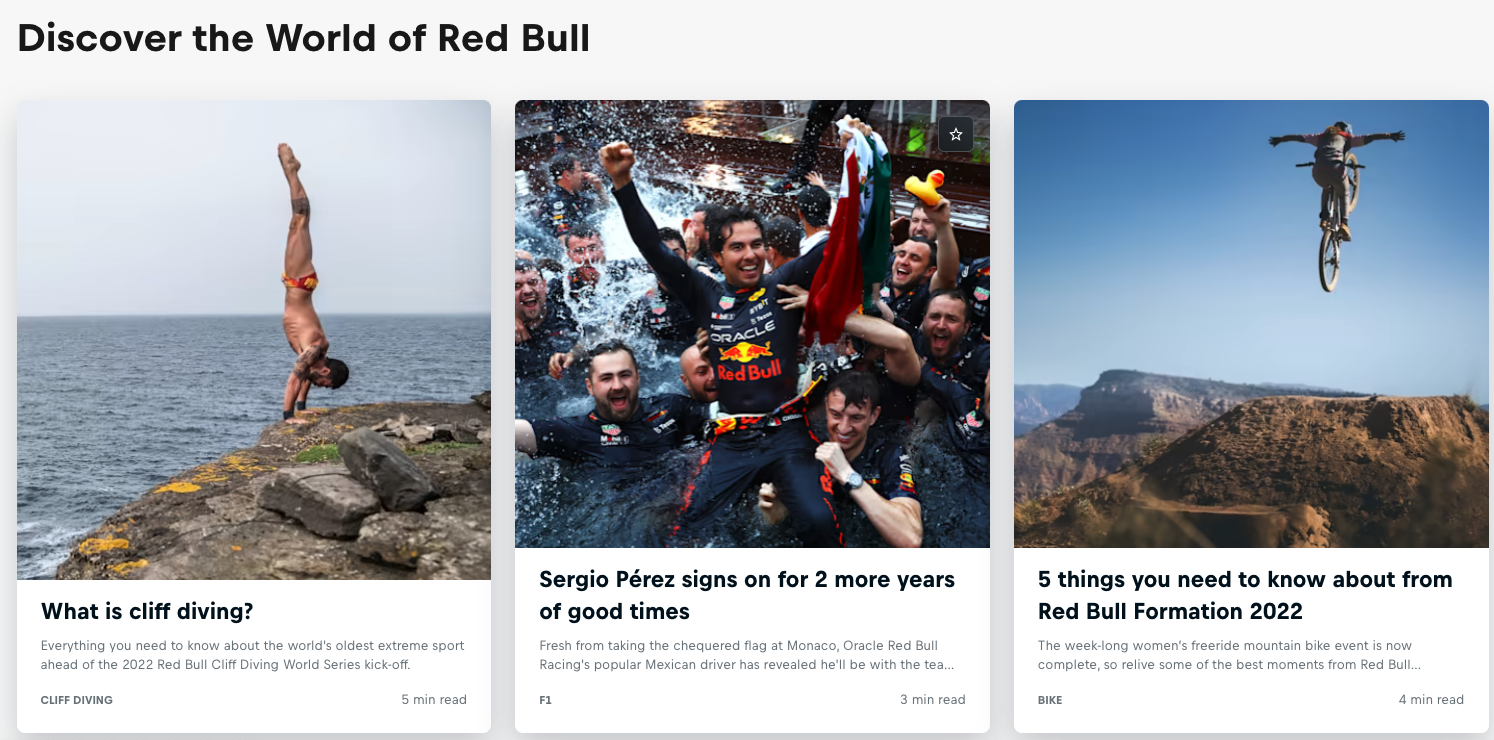Screen dimensions: 1494x740
Task: Select the BIKE category tag
Action: pos(1049,700)
